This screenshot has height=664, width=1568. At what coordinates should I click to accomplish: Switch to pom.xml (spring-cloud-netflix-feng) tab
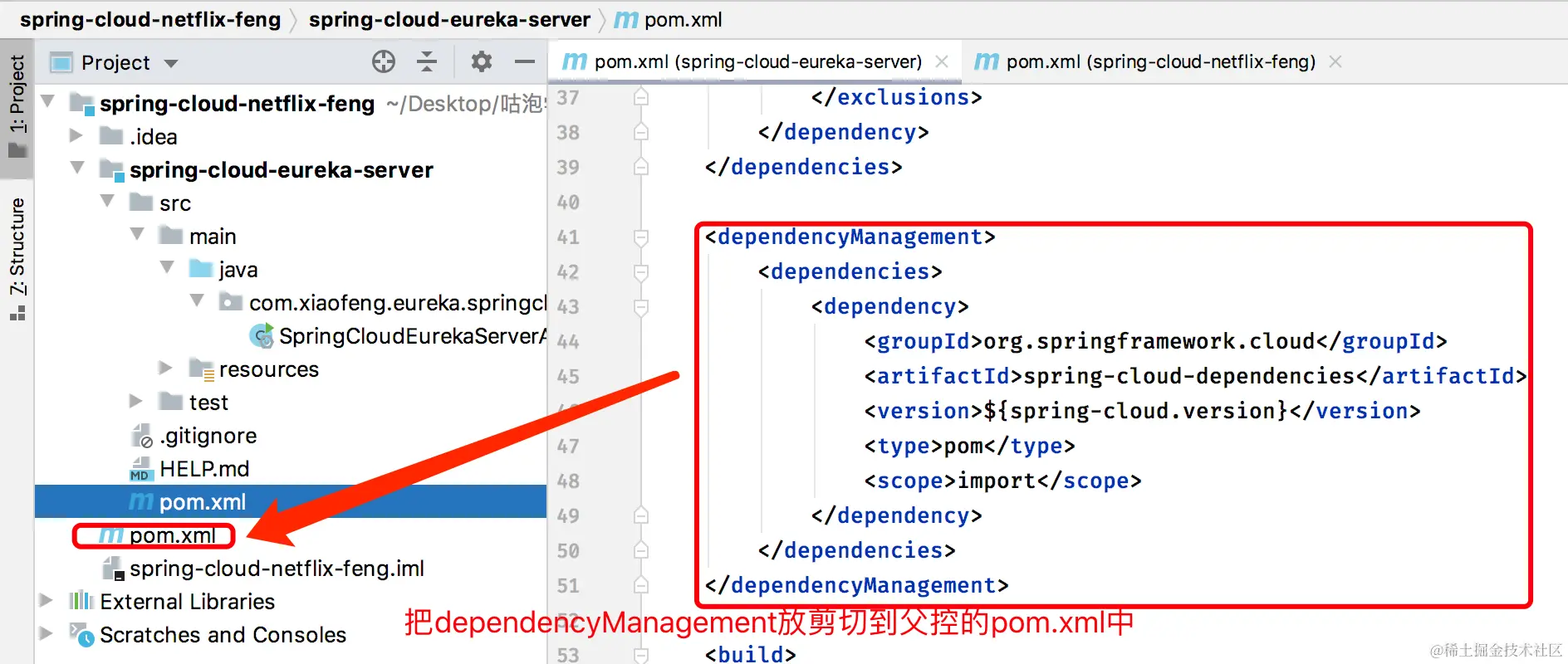[x=1160, y=61]
